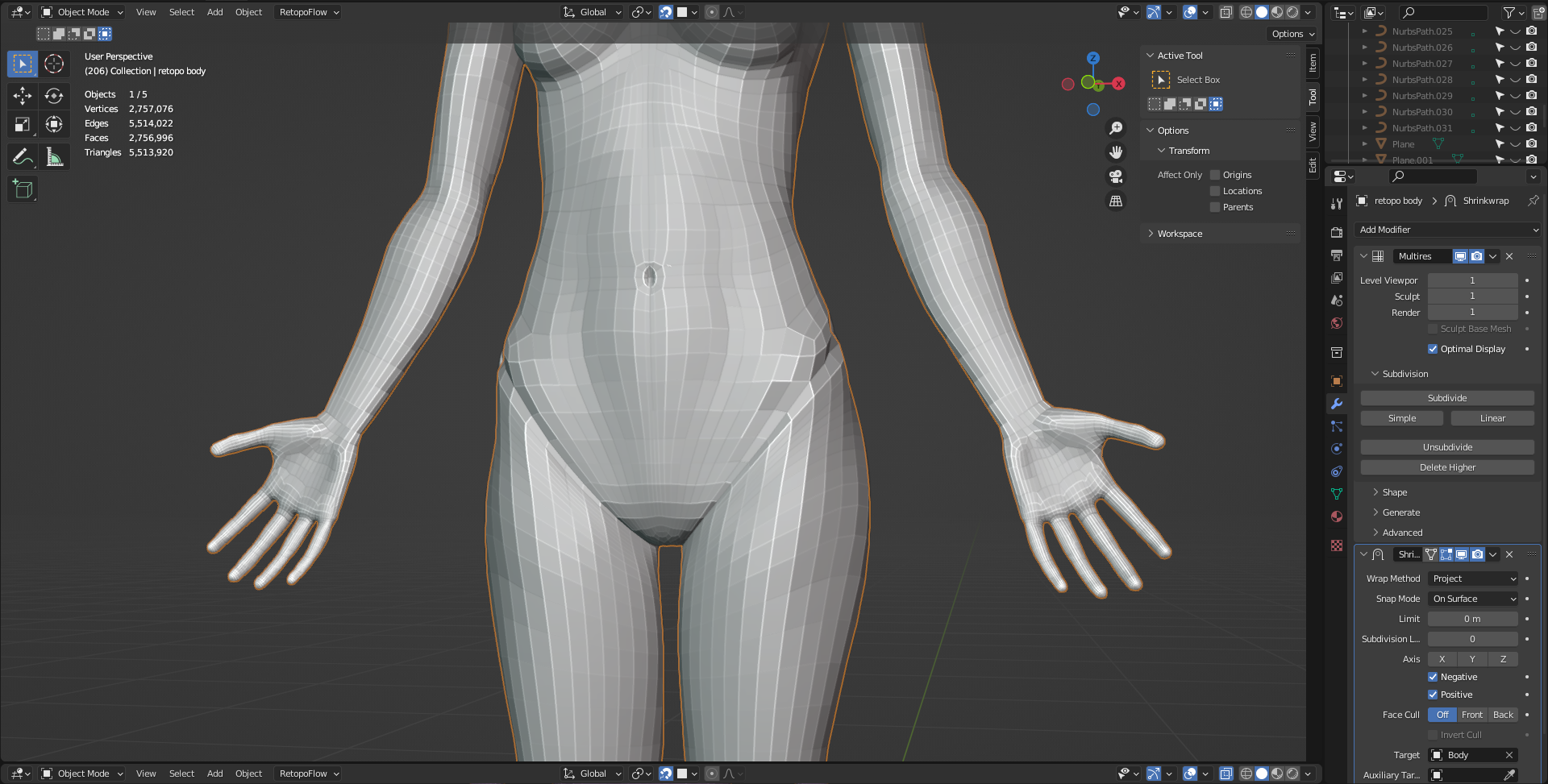Enable the Origins checkbox

click(1215, 175)
